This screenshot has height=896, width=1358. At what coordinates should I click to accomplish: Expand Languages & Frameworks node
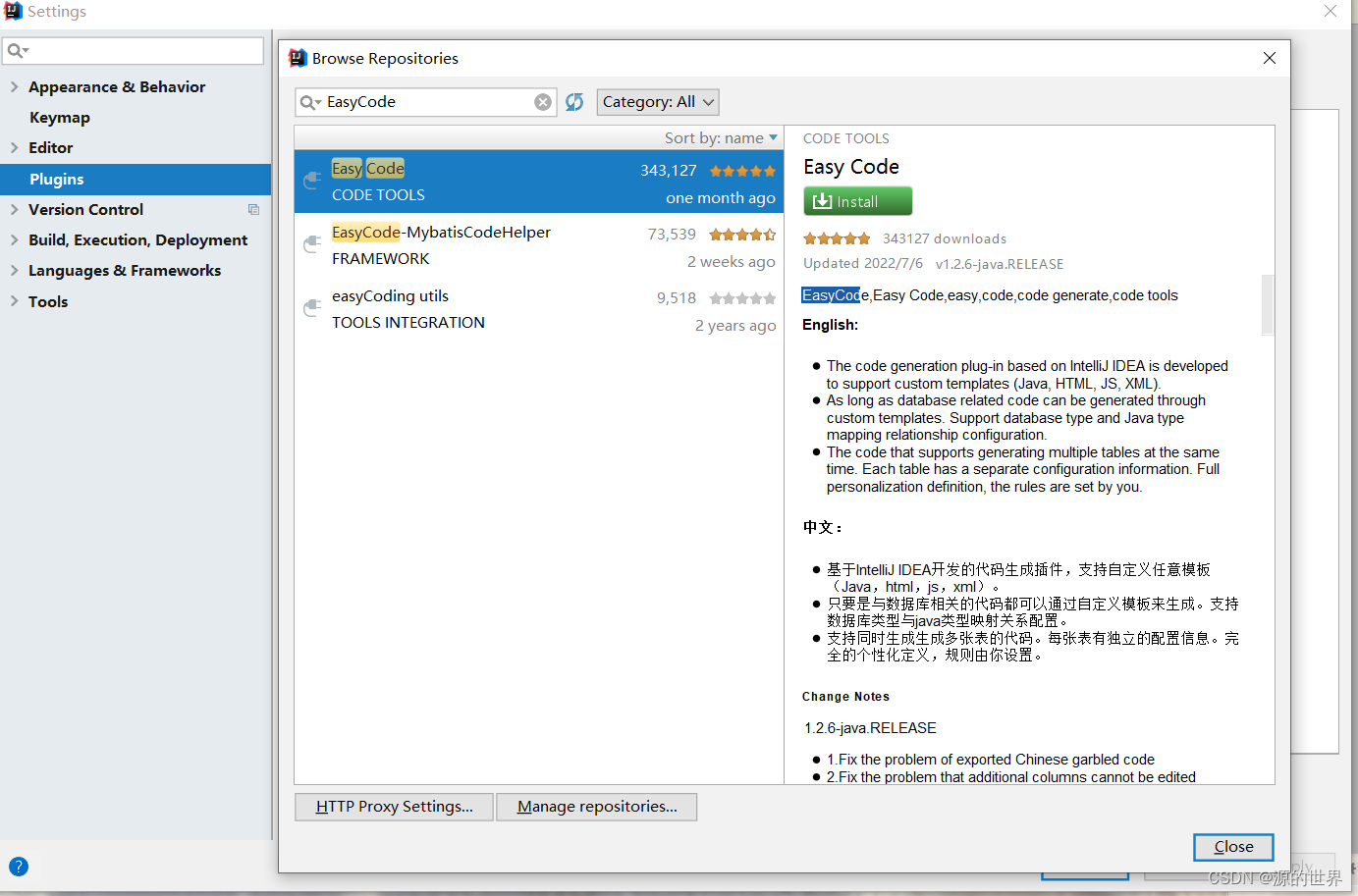[14, 270]
